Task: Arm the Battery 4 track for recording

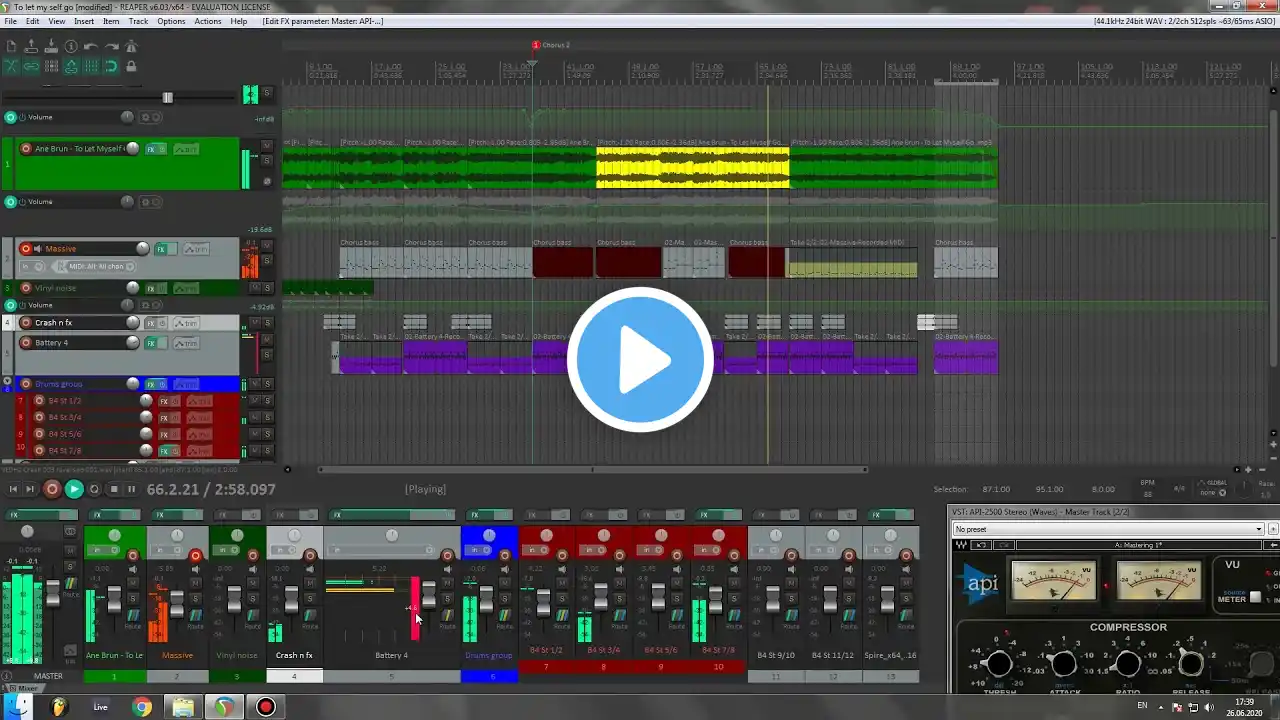Action: [x=26, y=343]
